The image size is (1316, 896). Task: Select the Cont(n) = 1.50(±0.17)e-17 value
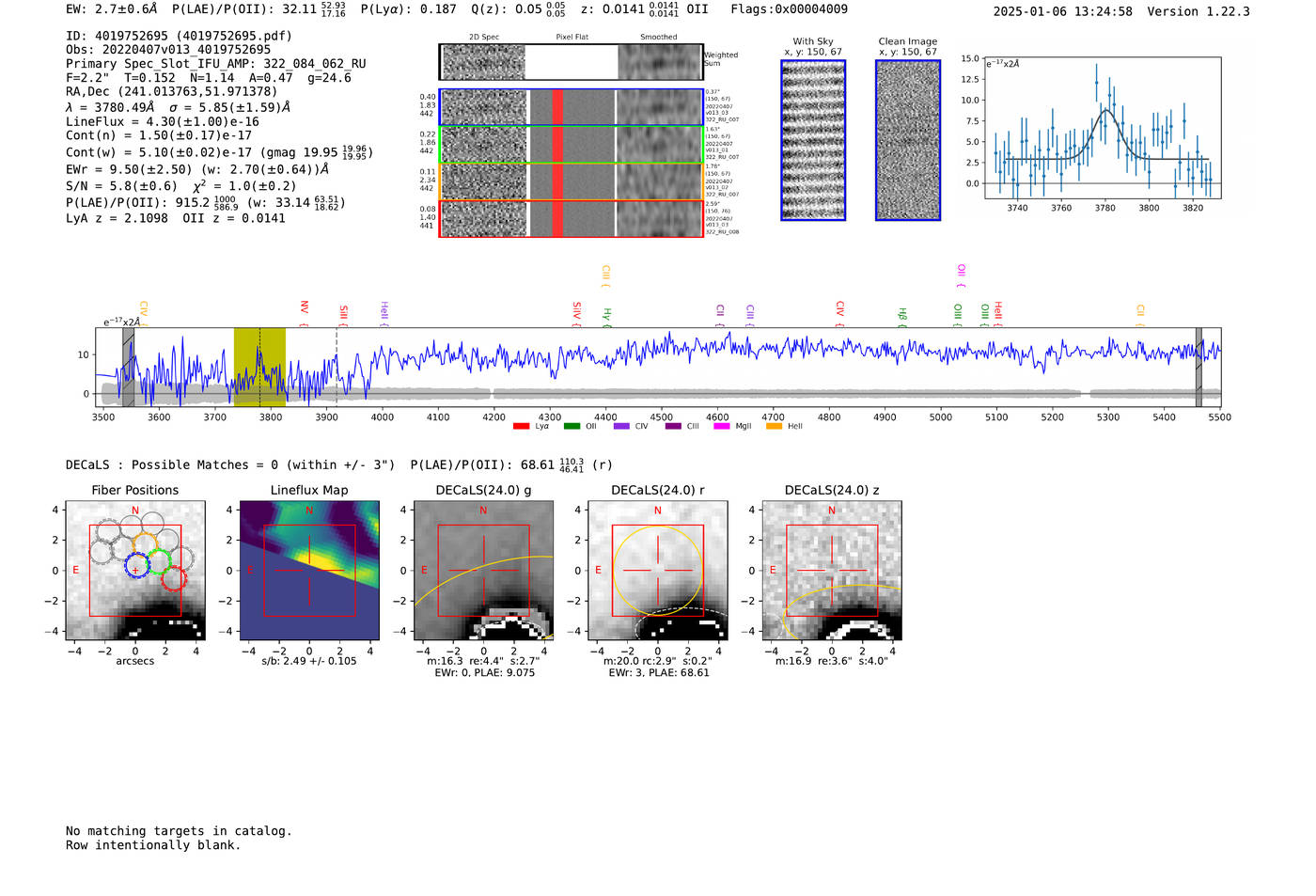click(x=159, y=135)
